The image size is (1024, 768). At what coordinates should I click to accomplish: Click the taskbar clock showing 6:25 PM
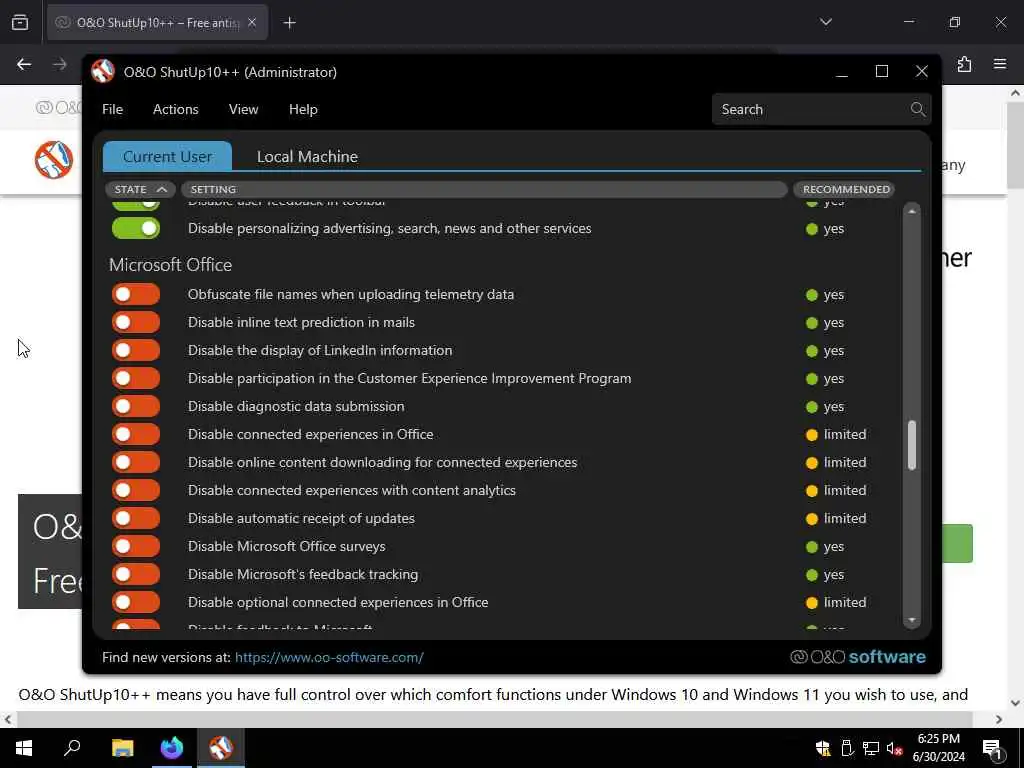(938, 748)
